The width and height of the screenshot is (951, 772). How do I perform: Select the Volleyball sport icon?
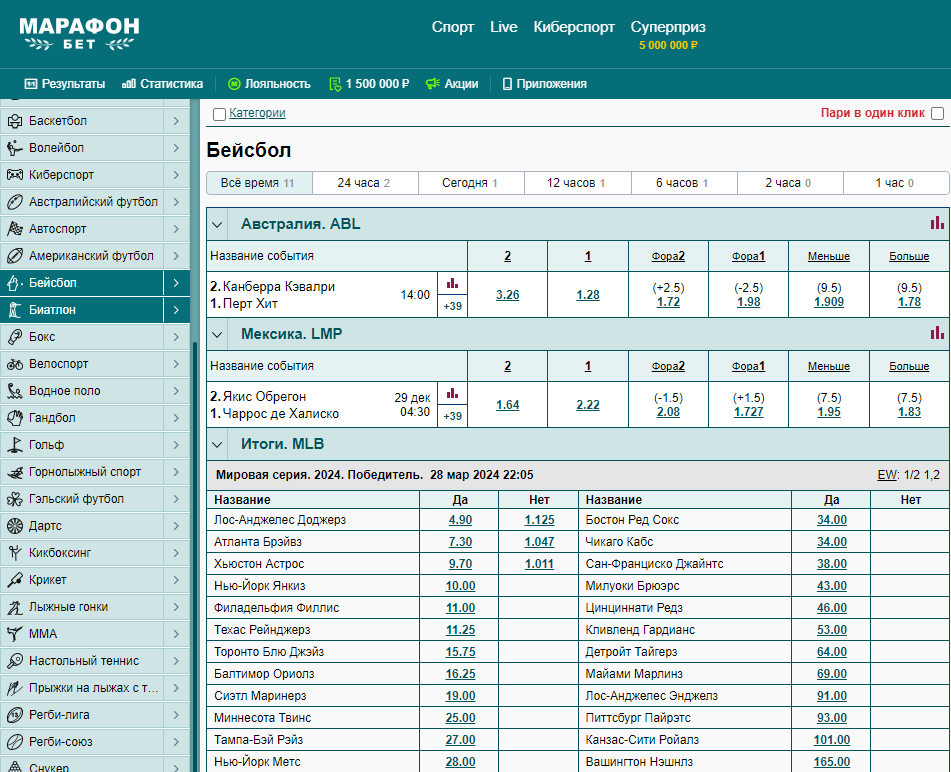pos(15,148)
